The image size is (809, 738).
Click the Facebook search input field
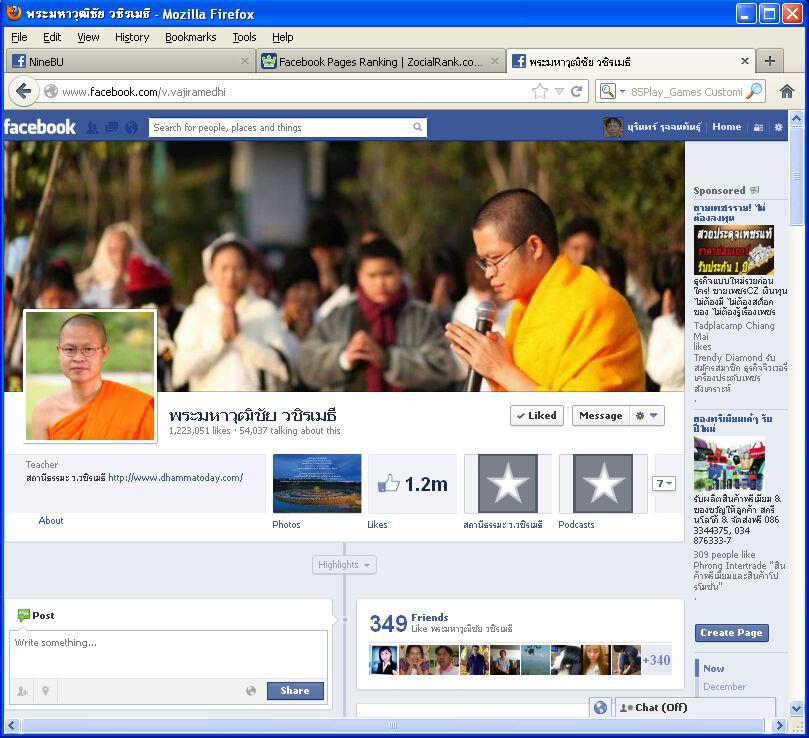point(280,128)
